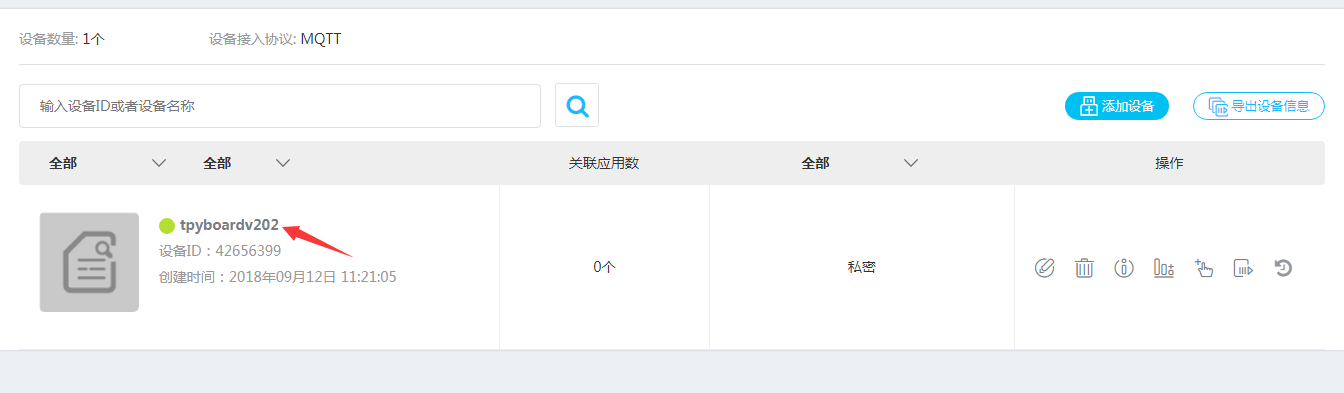The image size is (1344, 393).
Task: Open device details info icon
Action: pyautogui.click(x=1124, y=268)
